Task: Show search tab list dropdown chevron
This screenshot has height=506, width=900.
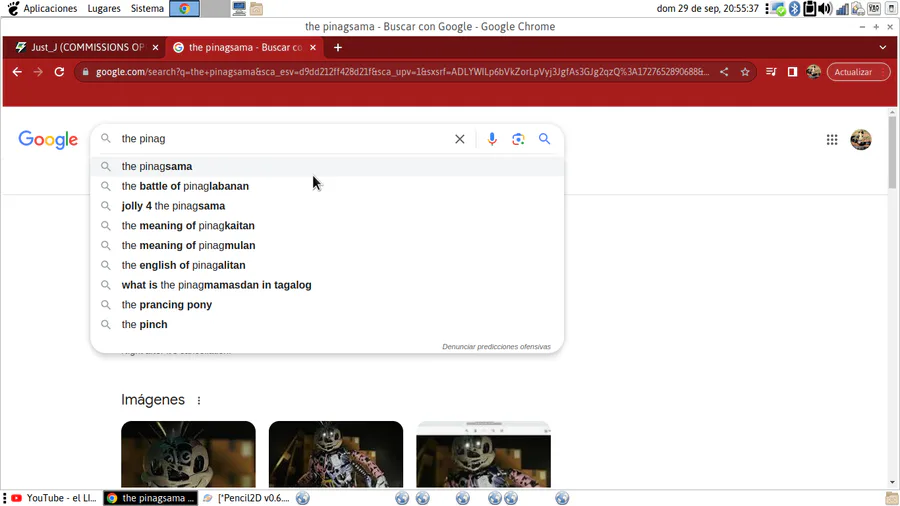Action: (x=883, y=48)
